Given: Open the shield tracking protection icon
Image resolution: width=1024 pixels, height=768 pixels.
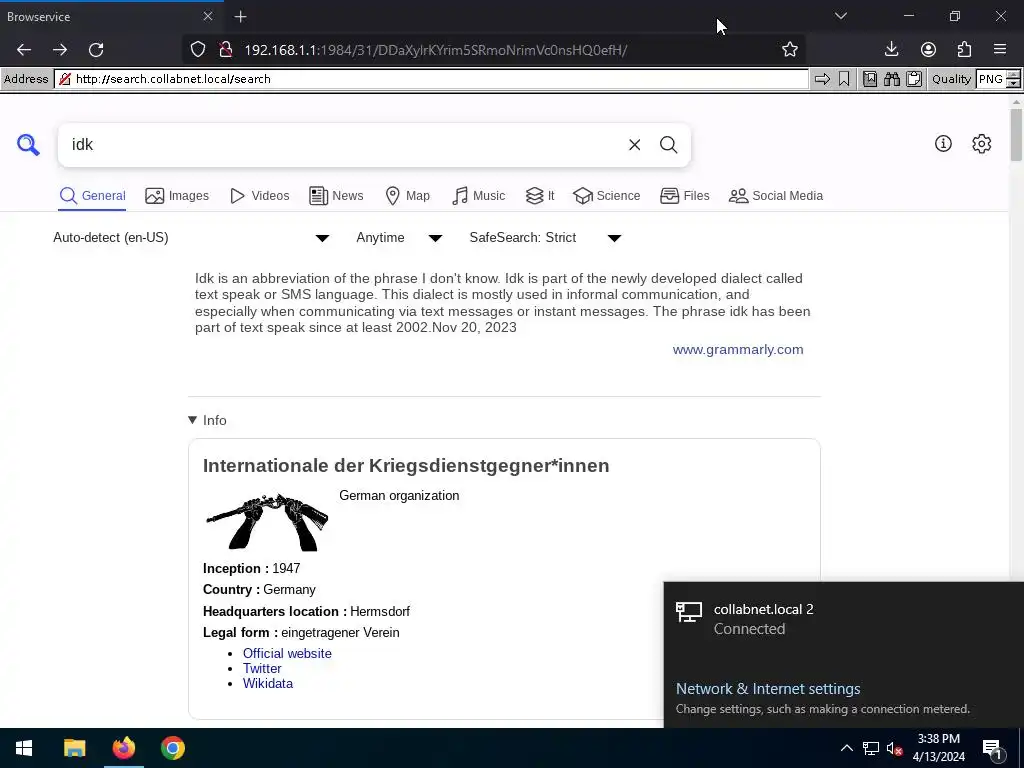Looking at the screenshot, I should (x=198, y=50).
